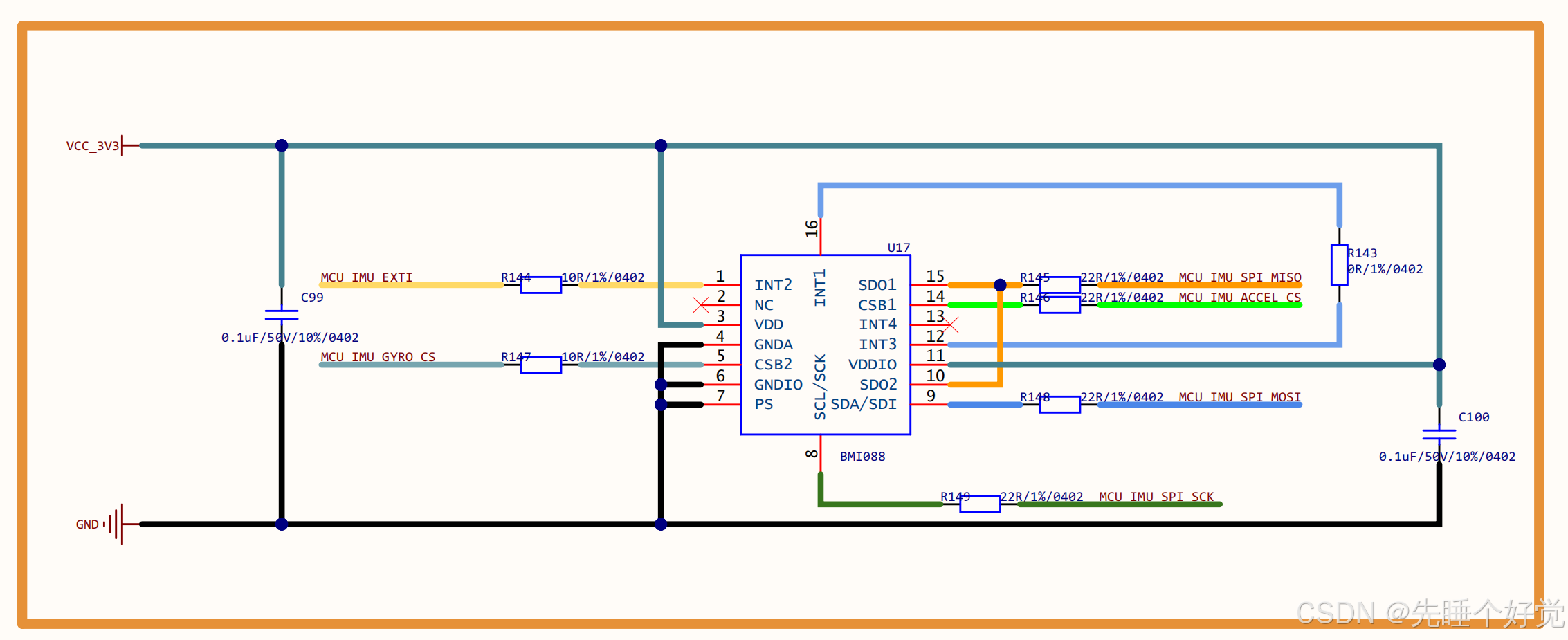Select R148 value 22R/1%/0402
This screenshot has height=640, width=1568.
1122,397
